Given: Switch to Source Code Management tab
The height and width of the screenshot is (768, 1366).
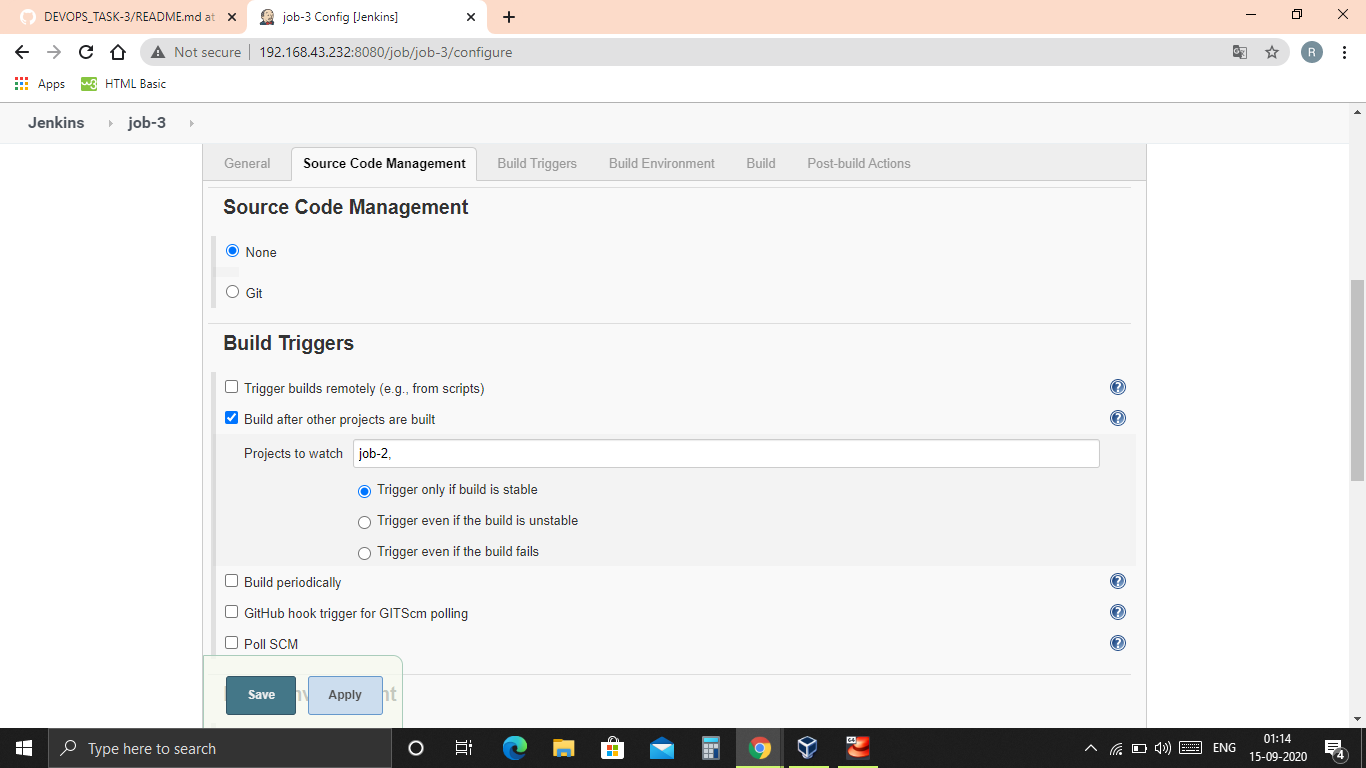Looking at the screenshot, I should [384, 163].
